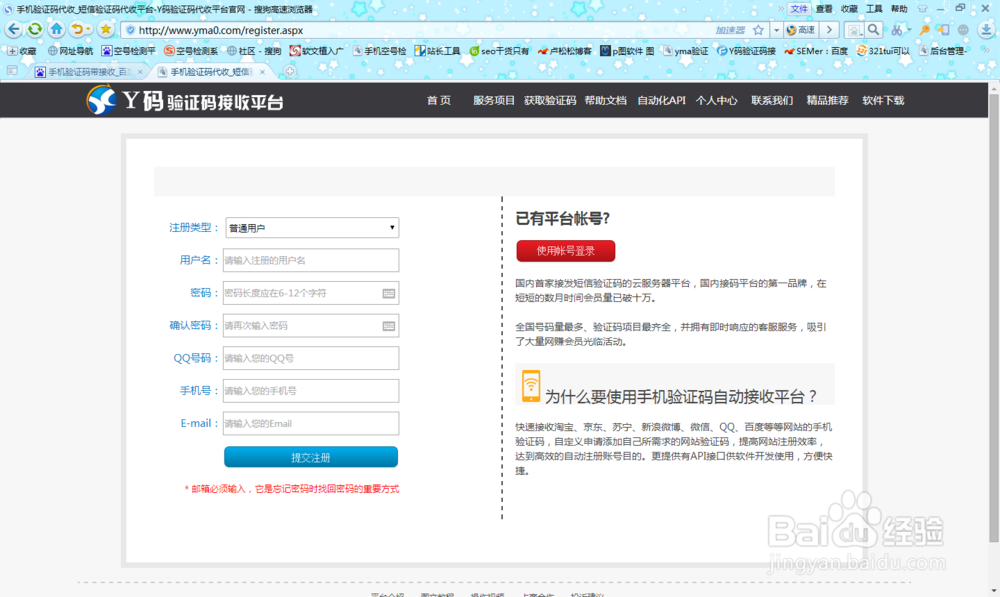This screenshot has width=1000, height=597.
Task: Open the 手机空号检 bookmark
Action: pyautogui.click(x=379, y=51)
